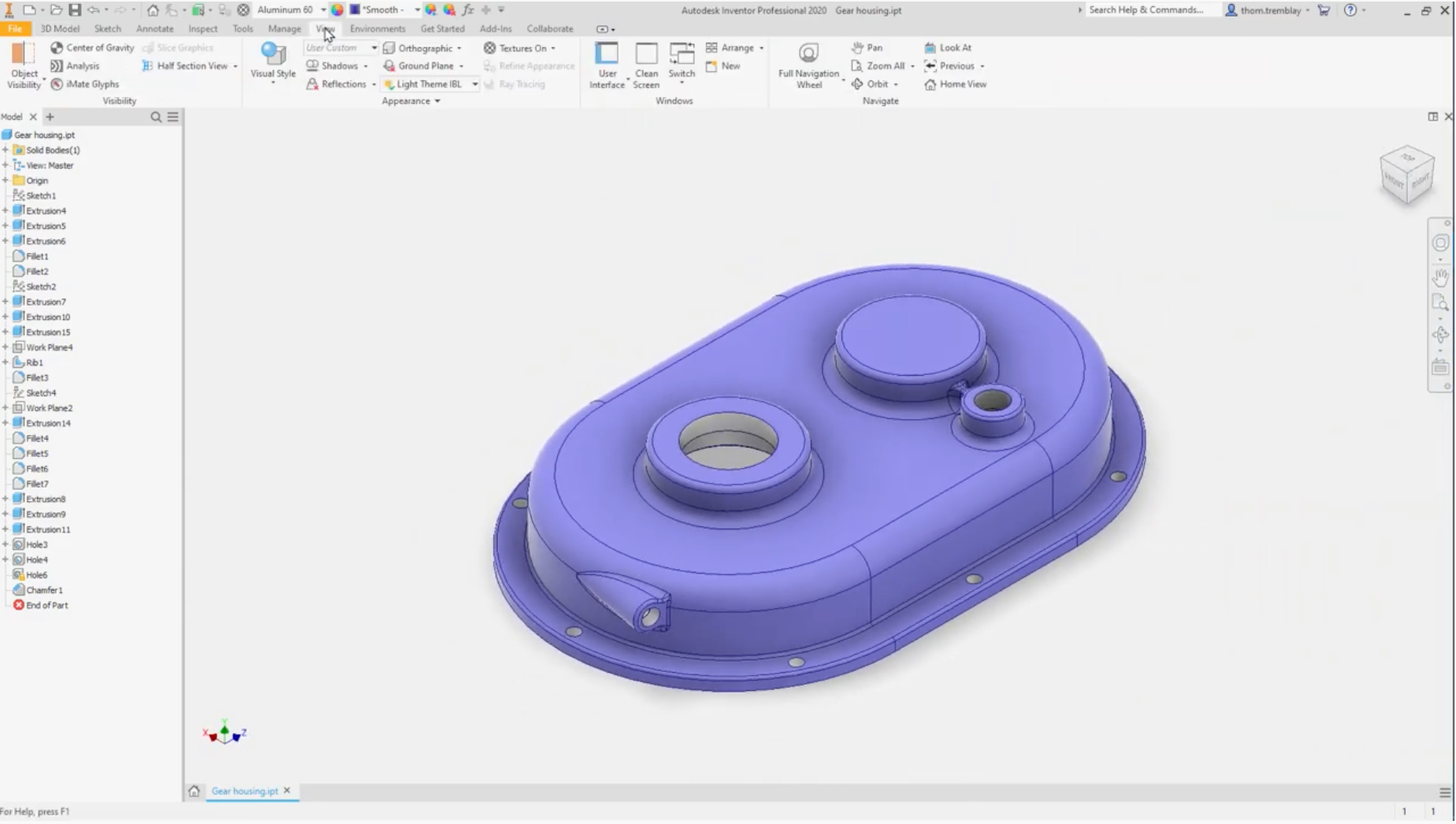Expand the Extrusion4 feature node
Screen dimensions: 1456x824
point(6,210)
